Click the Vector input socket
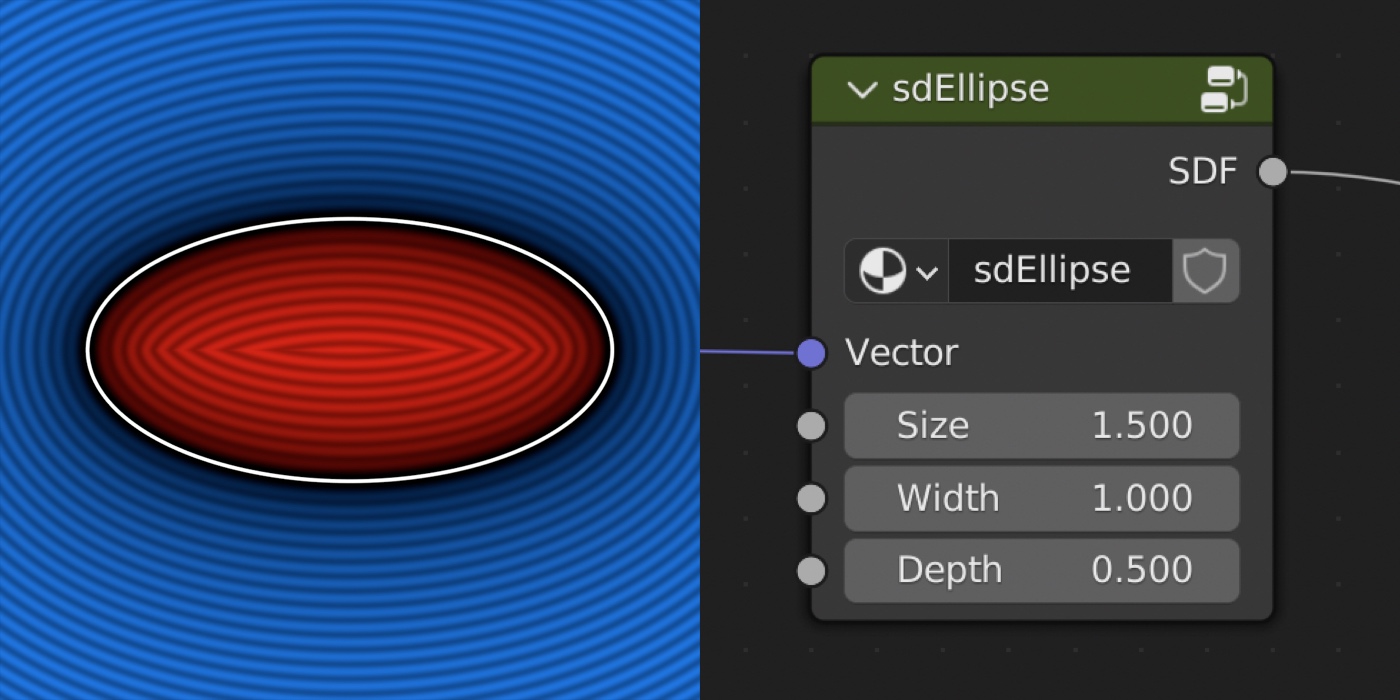This screenshot has width=1400, height=700. (811, 352)
